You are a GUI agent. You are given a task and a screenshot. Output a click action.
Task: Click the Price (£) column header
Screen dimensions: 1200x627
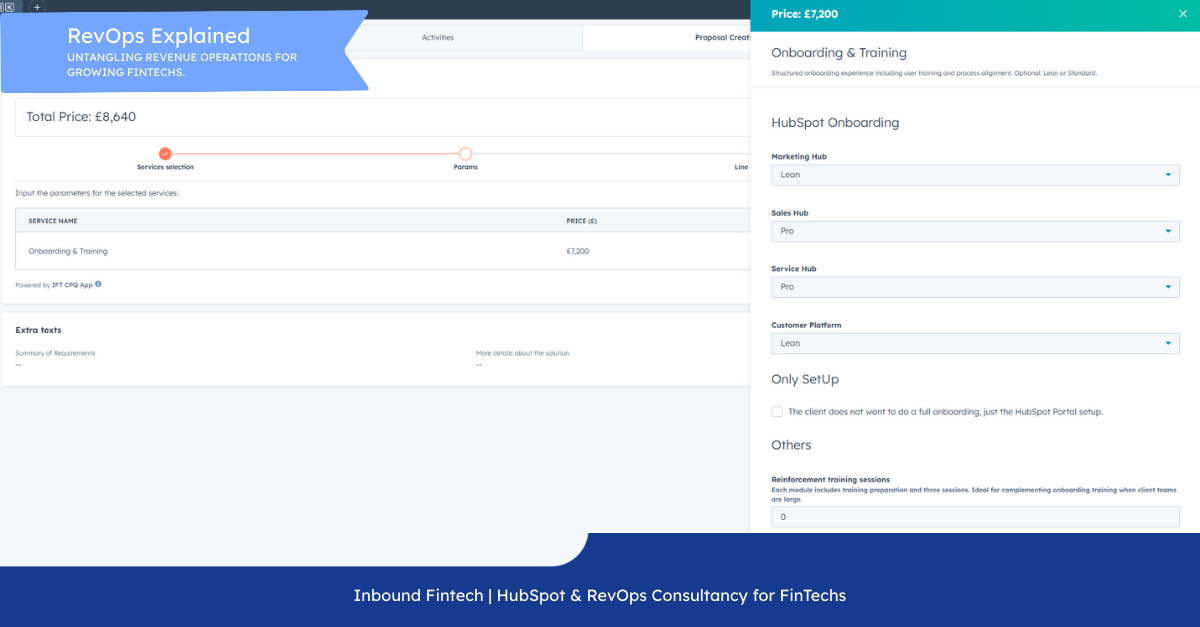point(581,221)
